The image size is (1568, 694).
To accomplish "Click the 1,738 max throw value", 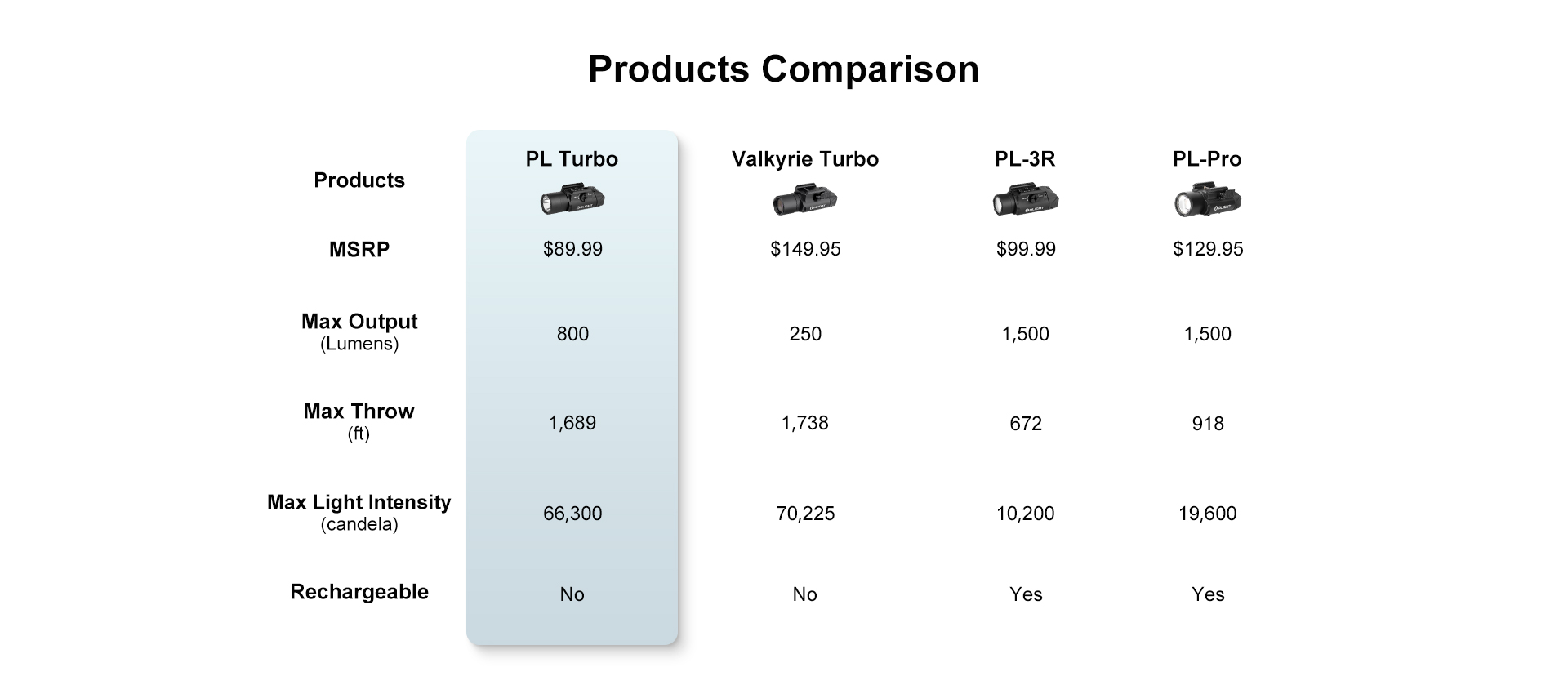I will point(805,423).
